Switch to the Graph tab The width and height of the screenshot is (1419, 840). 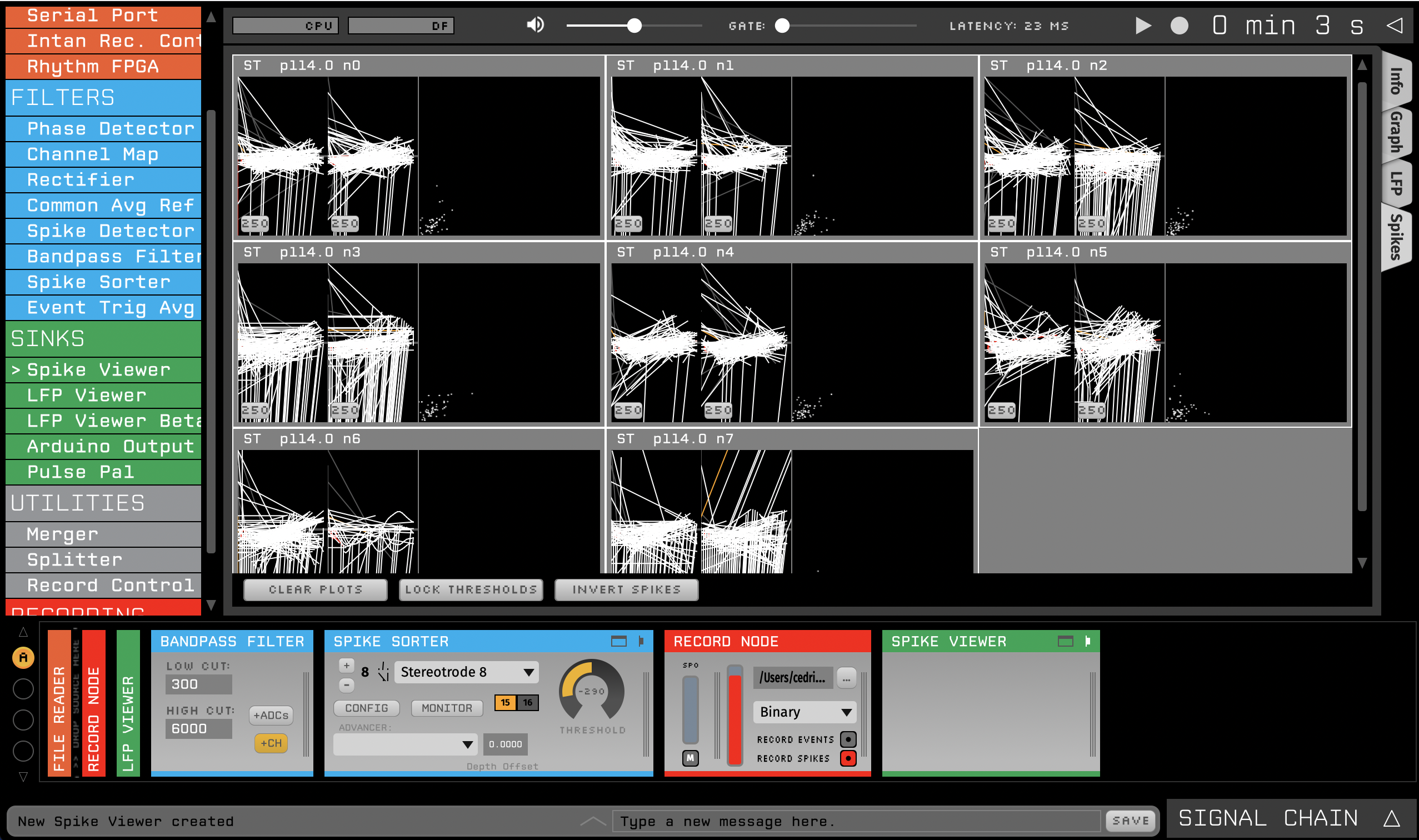[x=1396, y=132]
